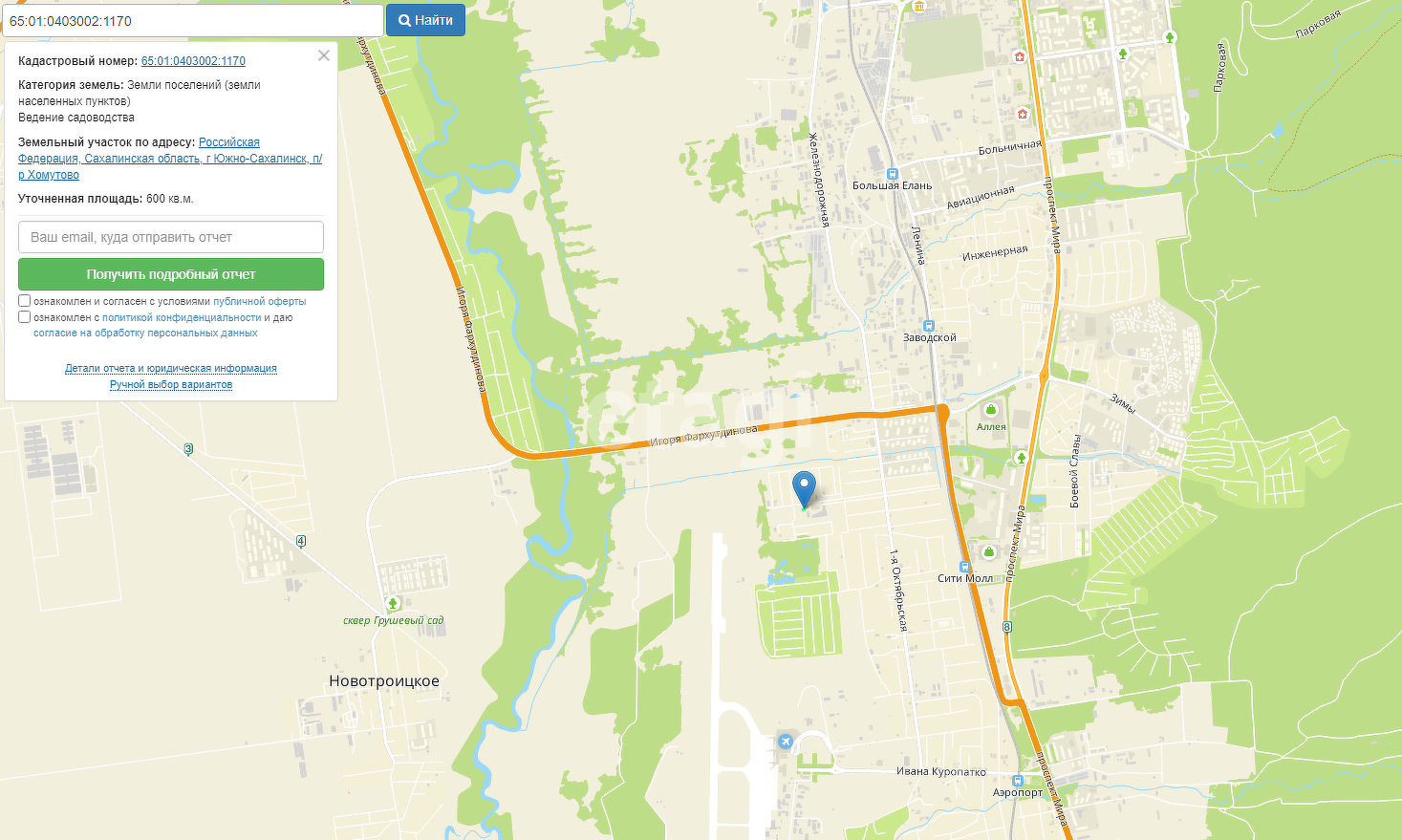Click Получить подробный отчет button
1402x840 pixels.
point(171,274)
